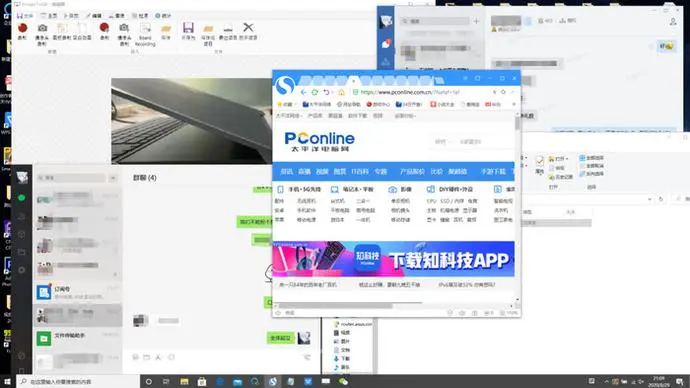Click the scissors screenshot icon in the WeChat input toolbar

pyautogui.click(x=158, y=357)
